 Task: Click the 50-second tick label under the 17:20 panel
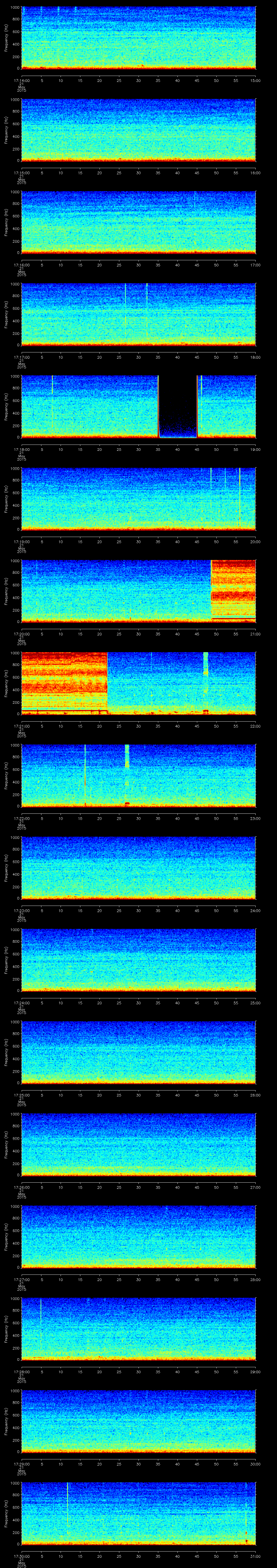click(x=217, y=634)
